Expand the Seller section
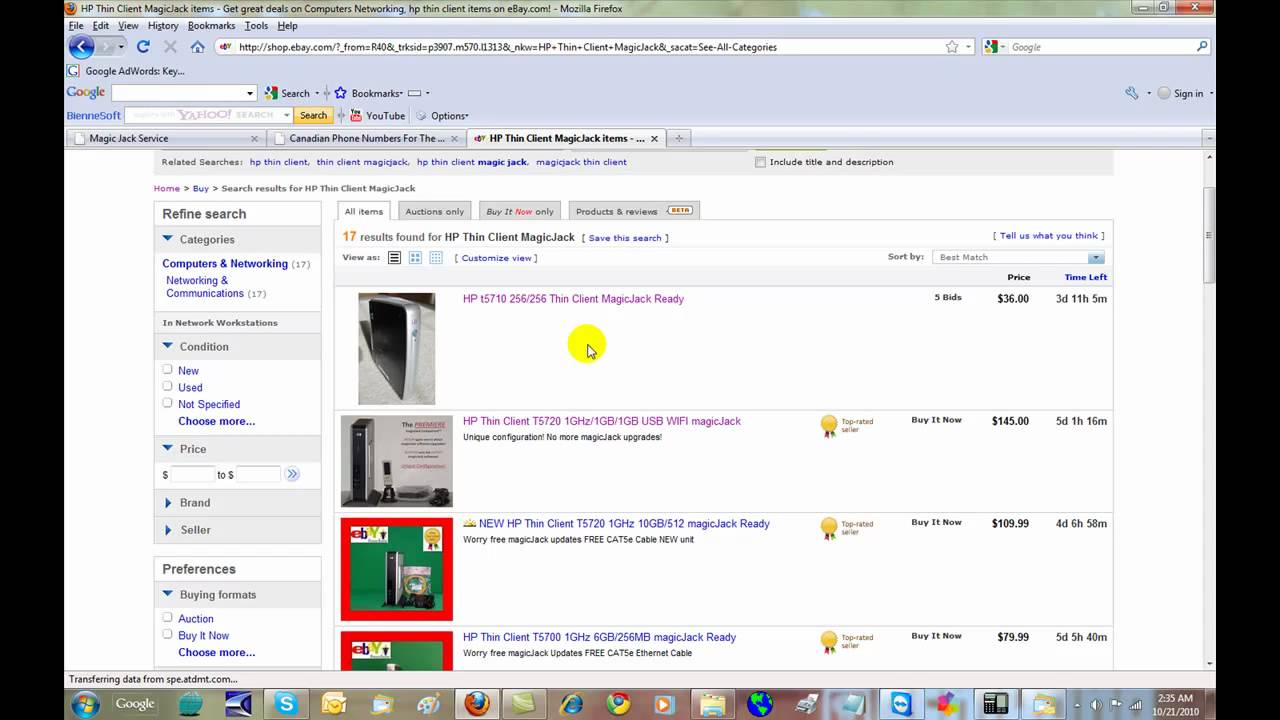 coord(168,530)
